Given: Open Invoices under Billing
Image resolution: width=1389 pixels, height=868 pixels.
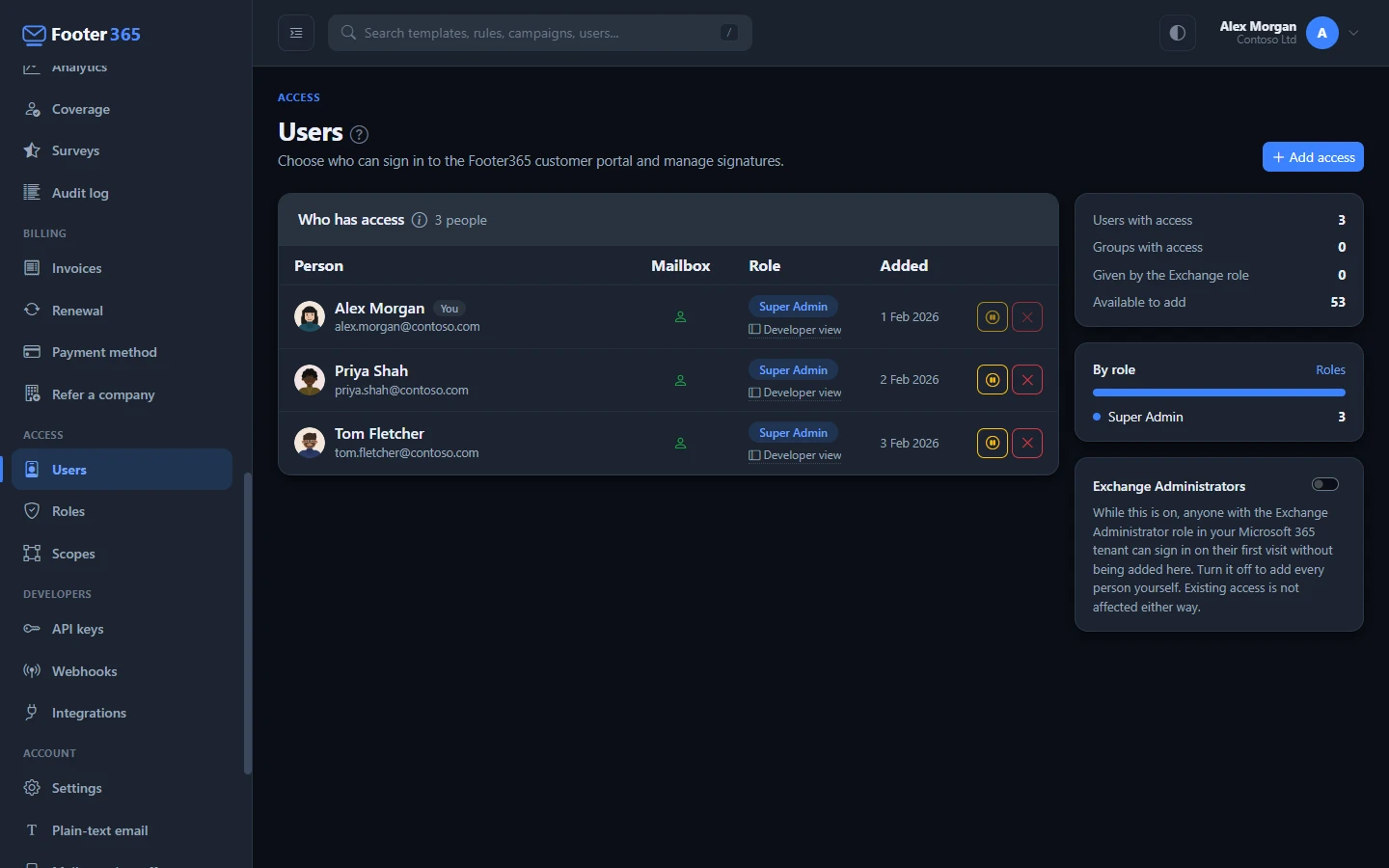Looking at the screenshot, I should (122, 268).
